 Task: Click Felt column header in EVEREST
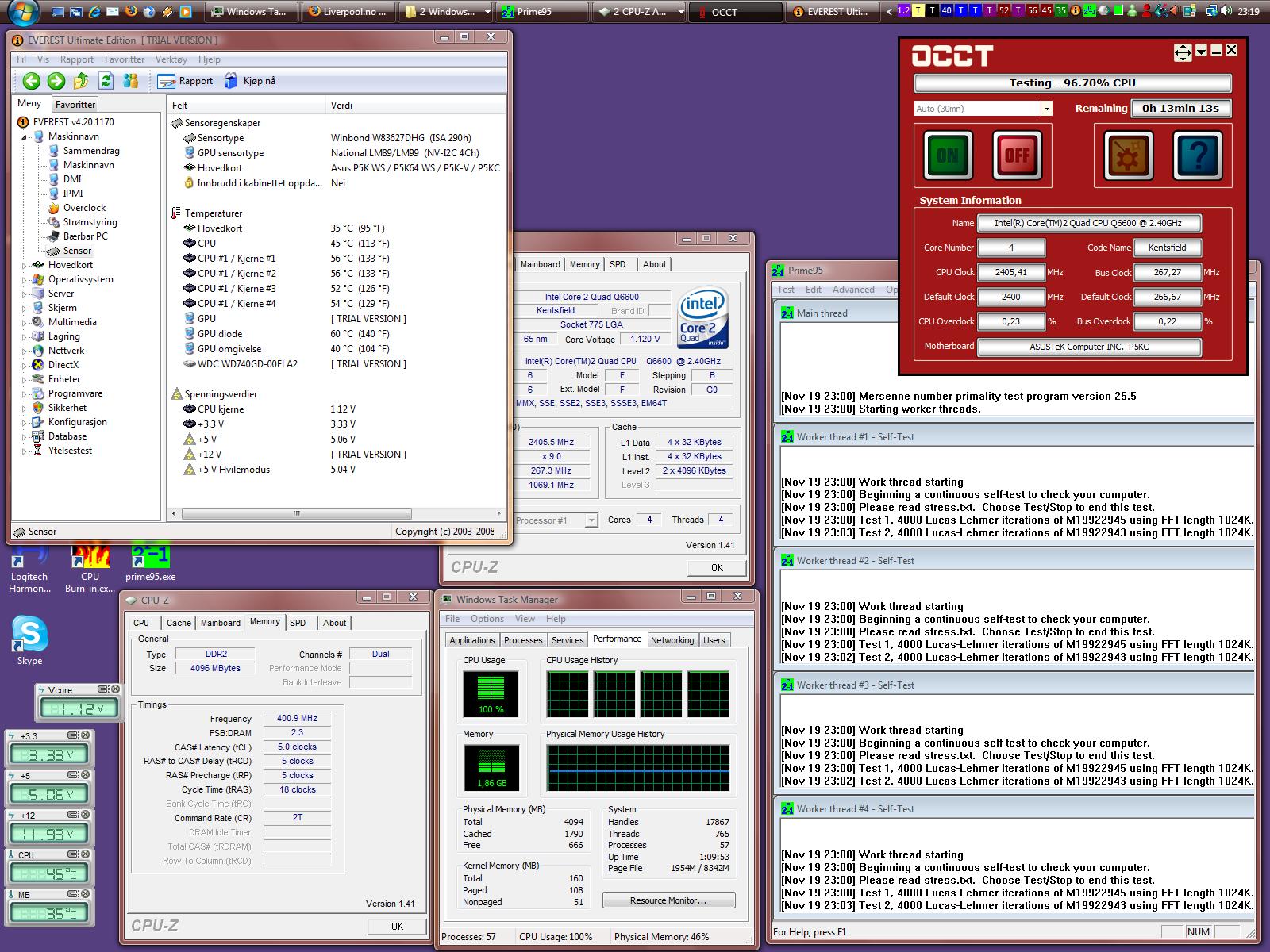pos(246,105)
